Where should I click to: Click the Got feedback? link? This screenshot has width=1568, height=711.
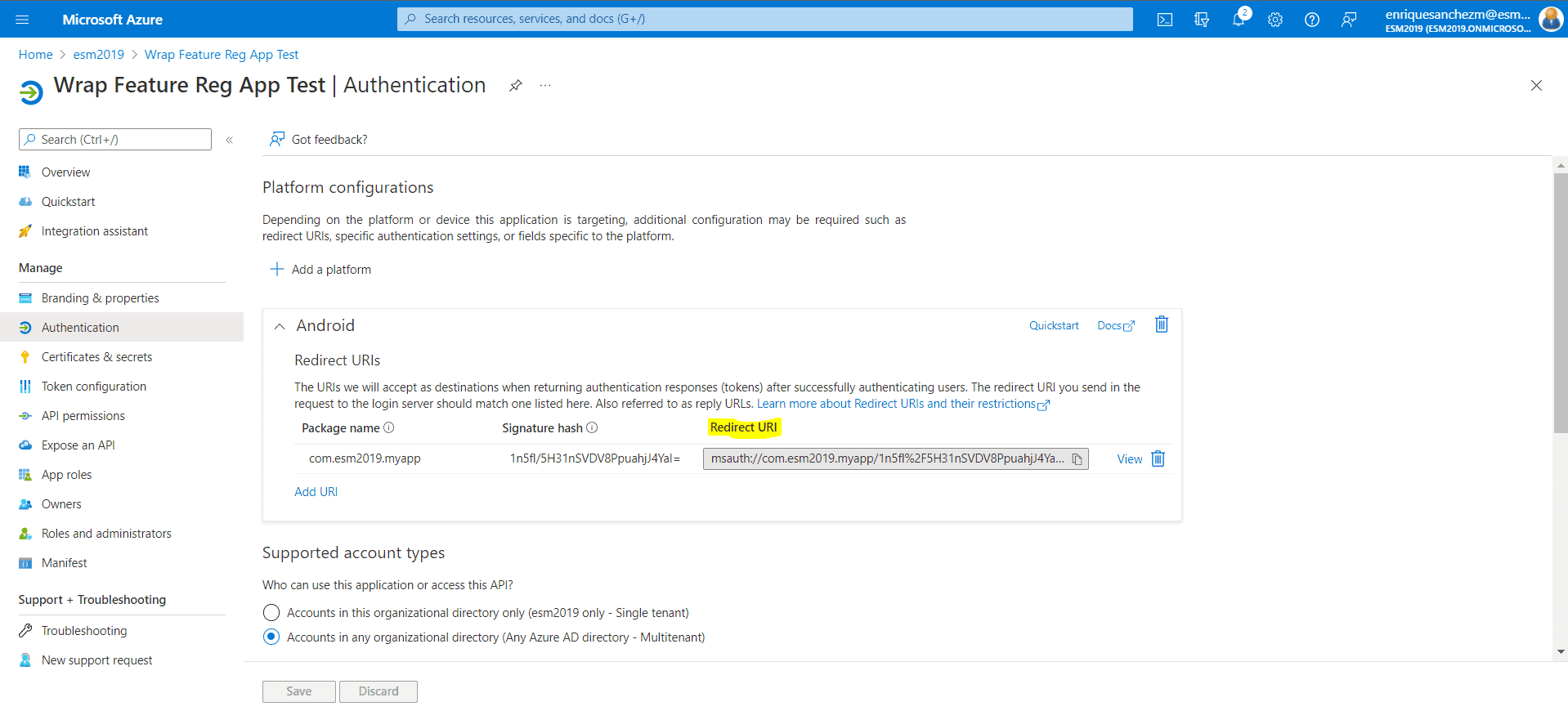pyautogui.click(x=329, y=140)
